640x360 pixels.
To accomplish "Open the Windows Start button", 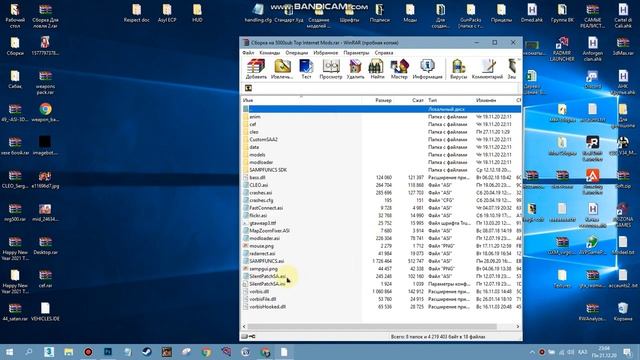I will click(9, 352).
